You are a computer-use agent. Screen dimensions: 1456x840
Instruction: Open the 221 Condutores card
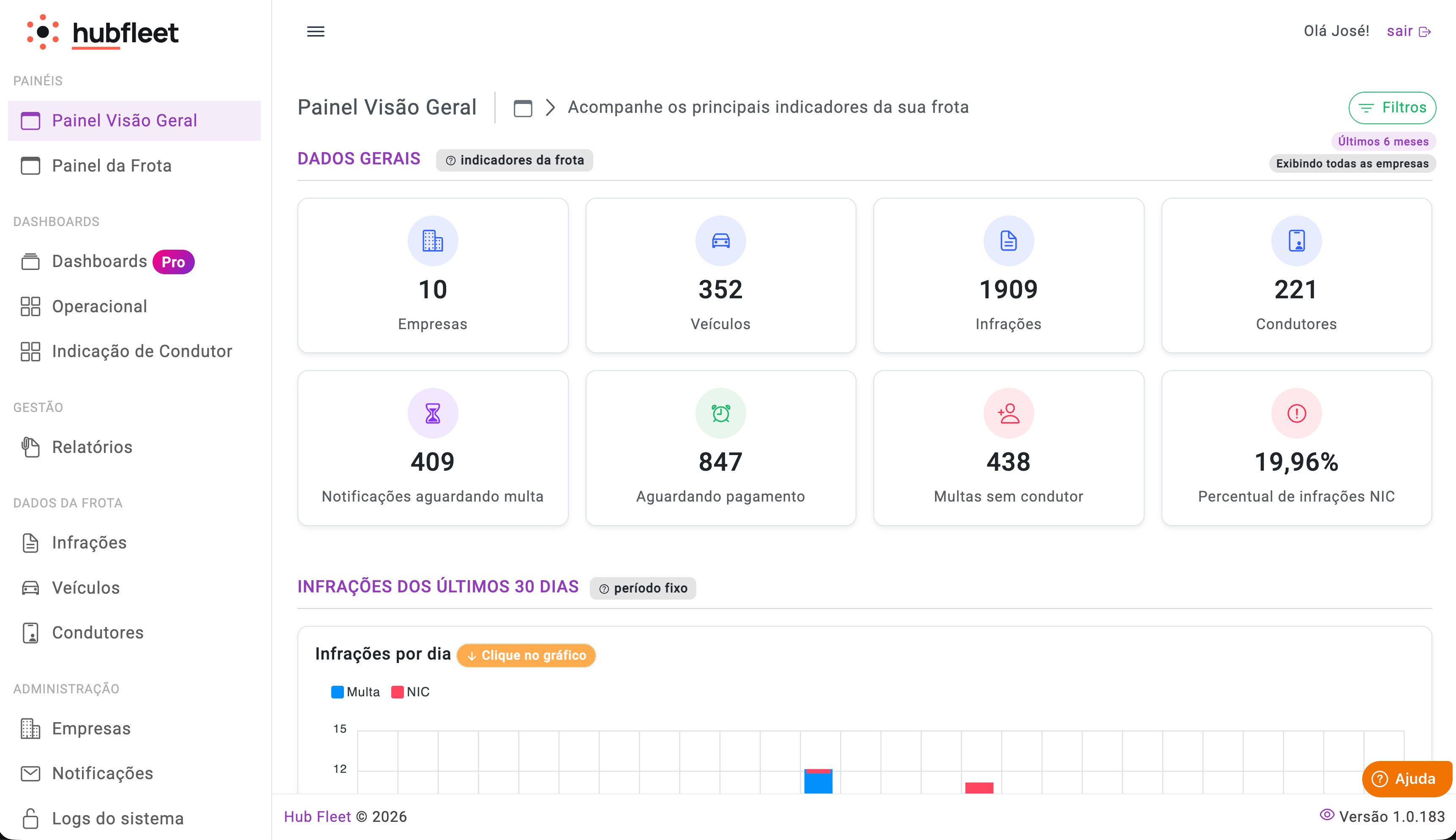(1296, 276)
